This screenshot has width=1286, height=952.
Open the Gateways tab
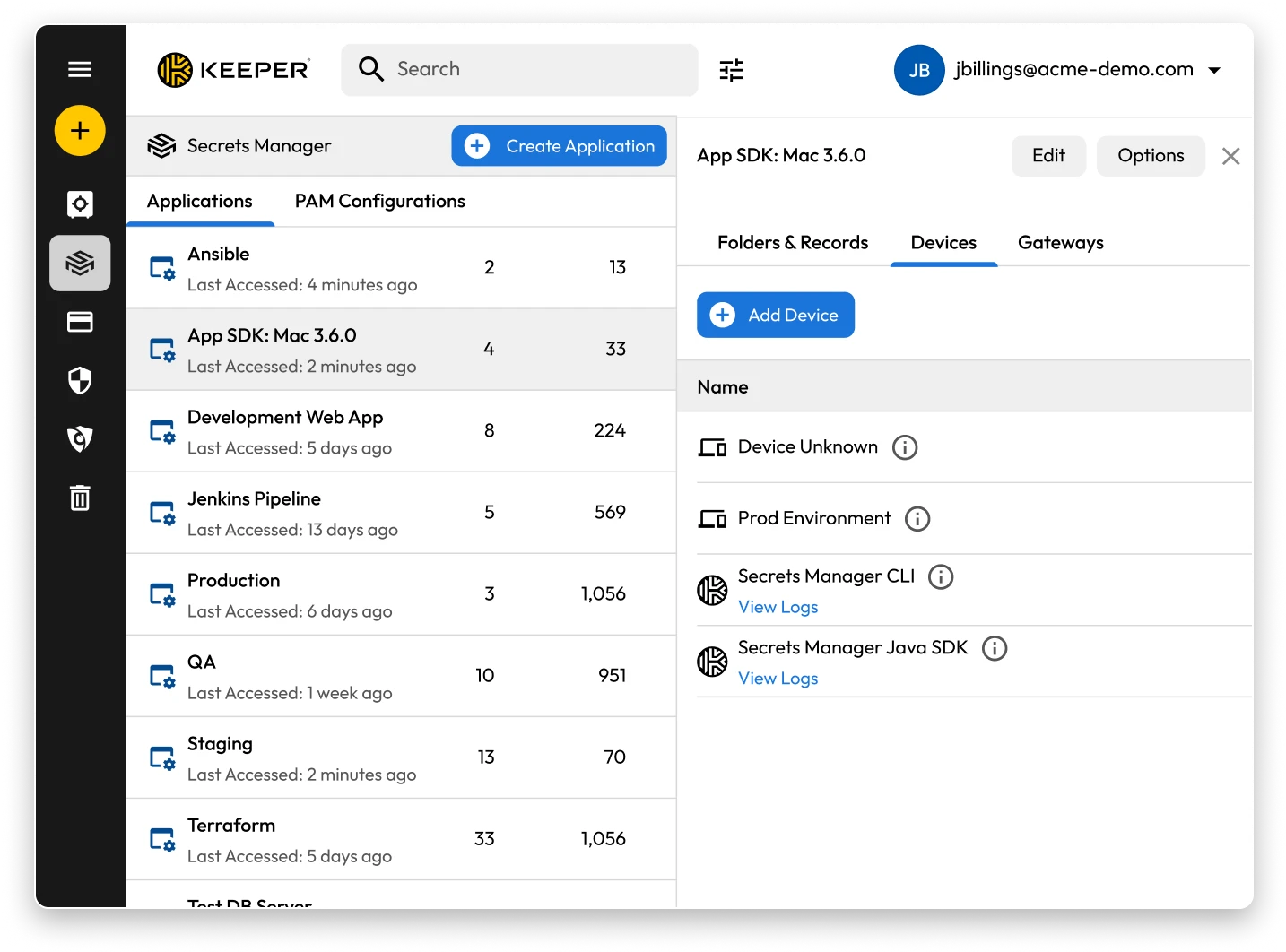[1060, 243]
